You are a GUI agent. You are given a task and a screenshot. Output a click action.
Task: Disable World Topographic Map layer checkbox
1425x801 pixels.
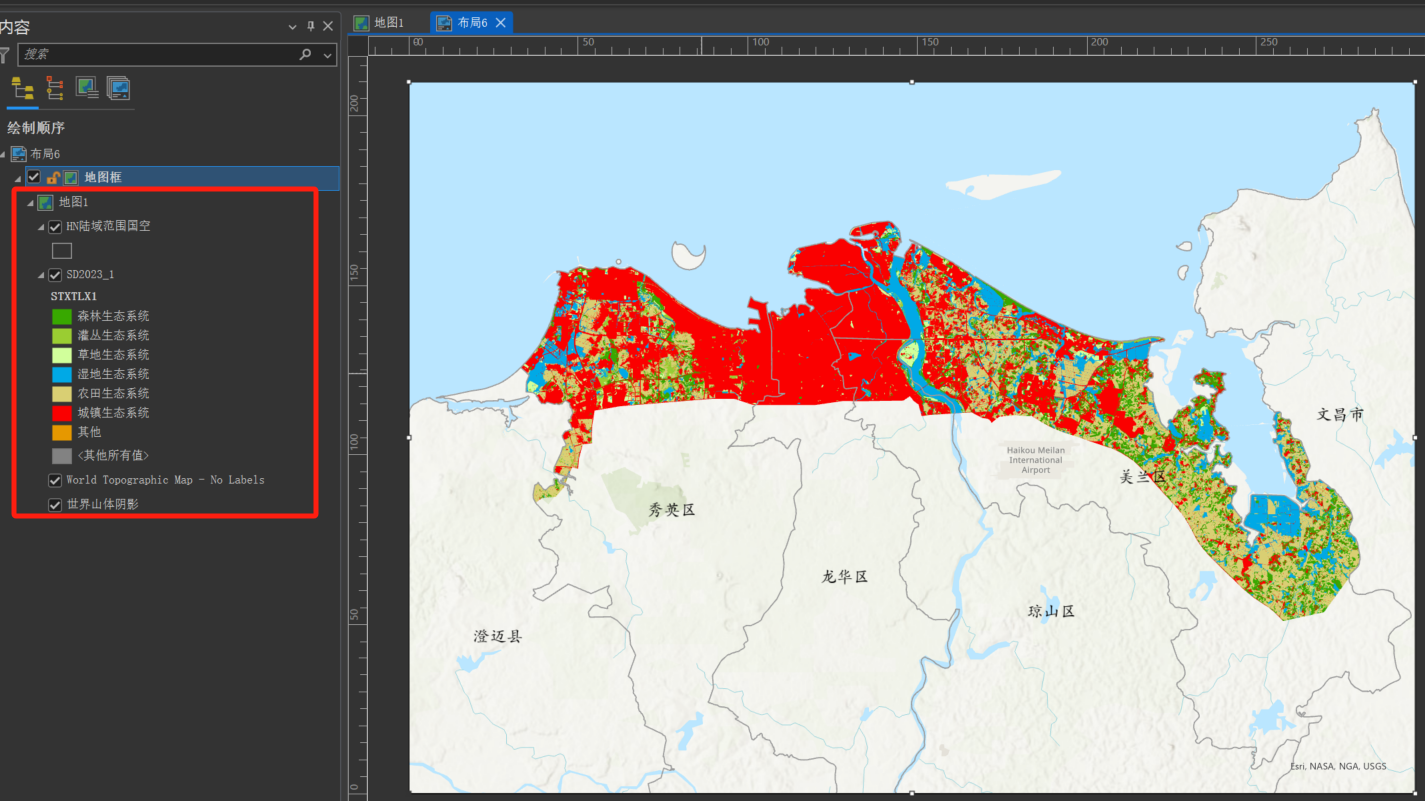pos(56,481)
